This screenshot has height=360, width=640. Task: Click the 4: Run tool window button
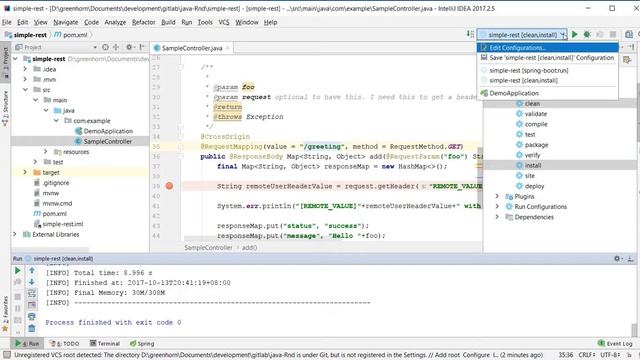27,344
